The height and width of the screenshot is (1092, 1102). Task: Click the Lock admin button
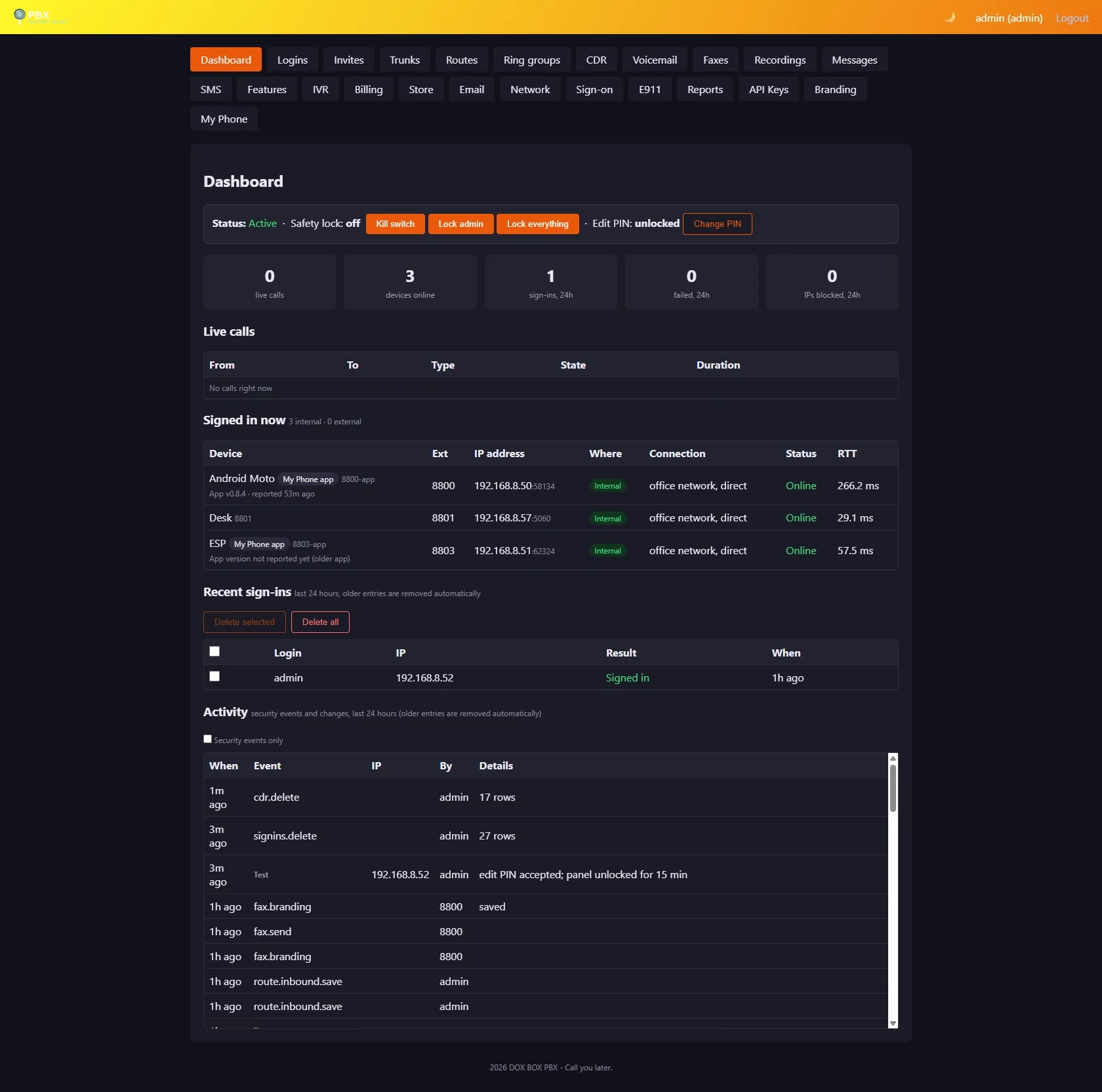tap(461, 224)
